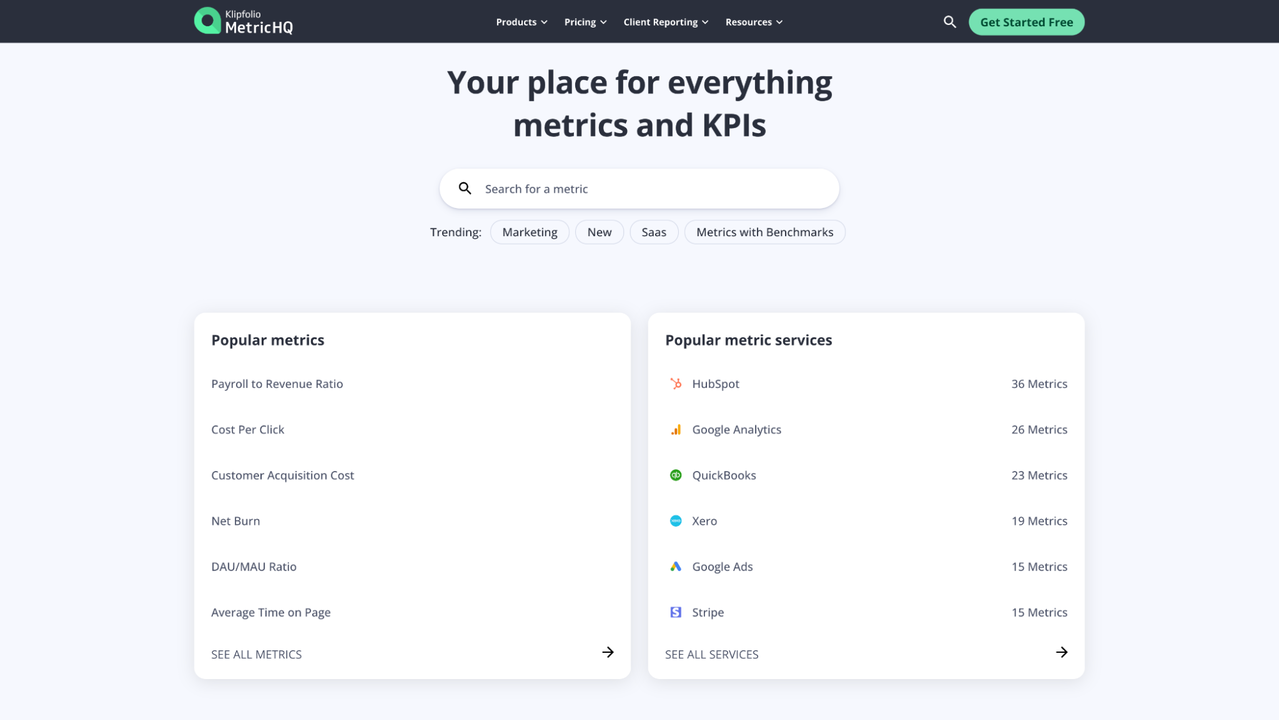Click the Popular metric services heading
Screen dimensions: 1279x720
coord(749,340)
